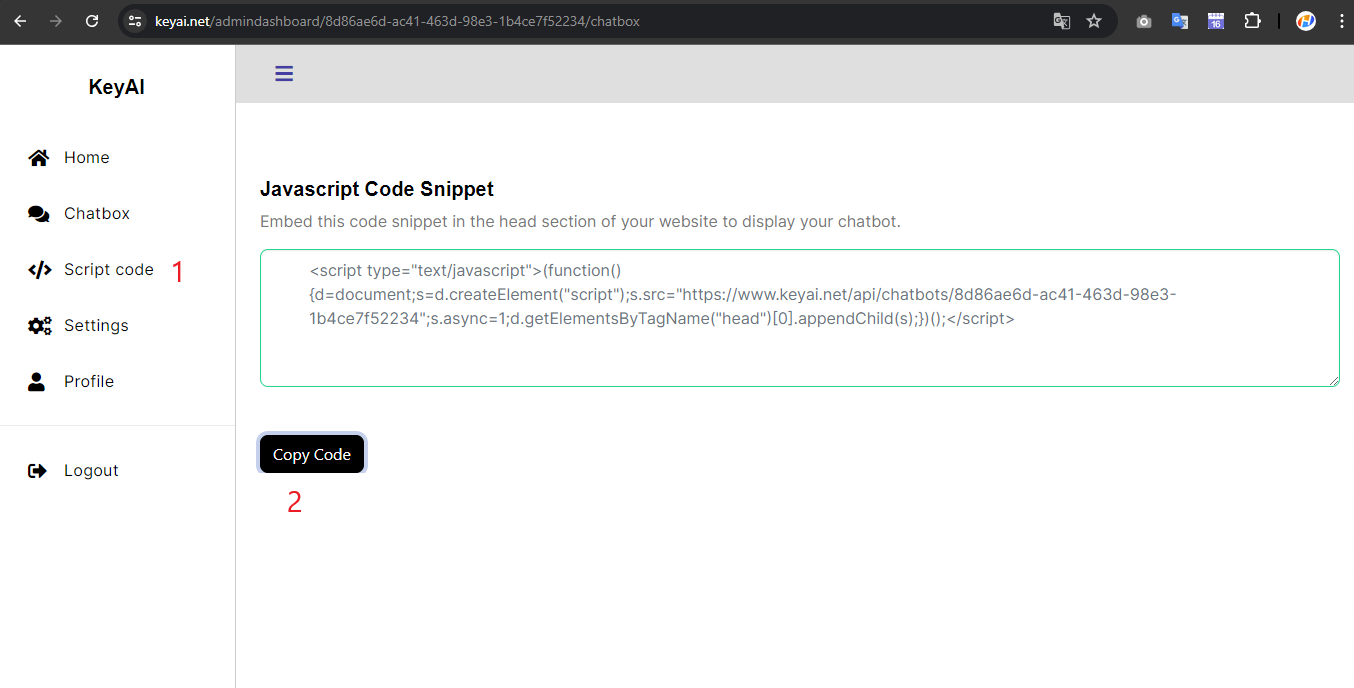Viewport: 1354px width, 688px height.
Task: Click the translate page icon
Action: click(x=1062, y=21)
